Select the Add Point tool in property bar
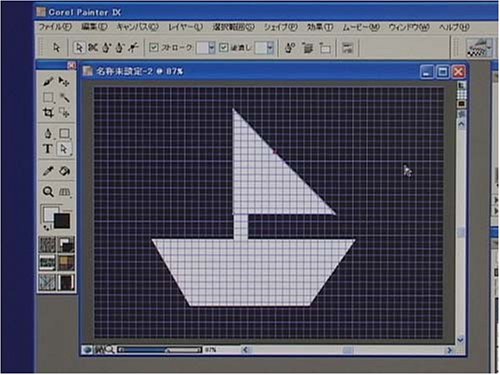Screen dimensions: 500x375 click(x=106, y=48)
